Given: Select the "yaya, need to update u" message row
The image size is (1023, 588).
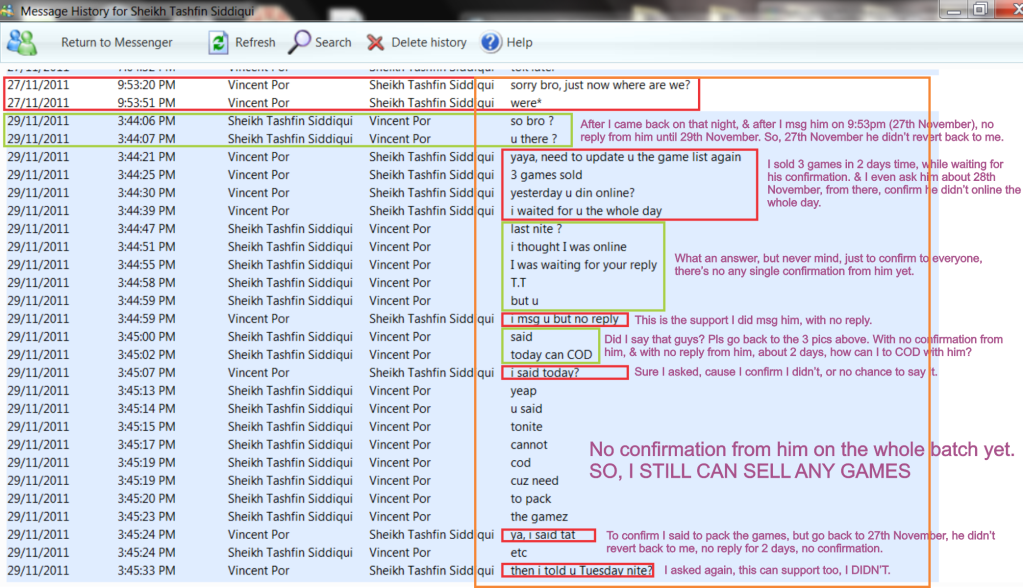Looking at the screenshot, I should 625,157.
